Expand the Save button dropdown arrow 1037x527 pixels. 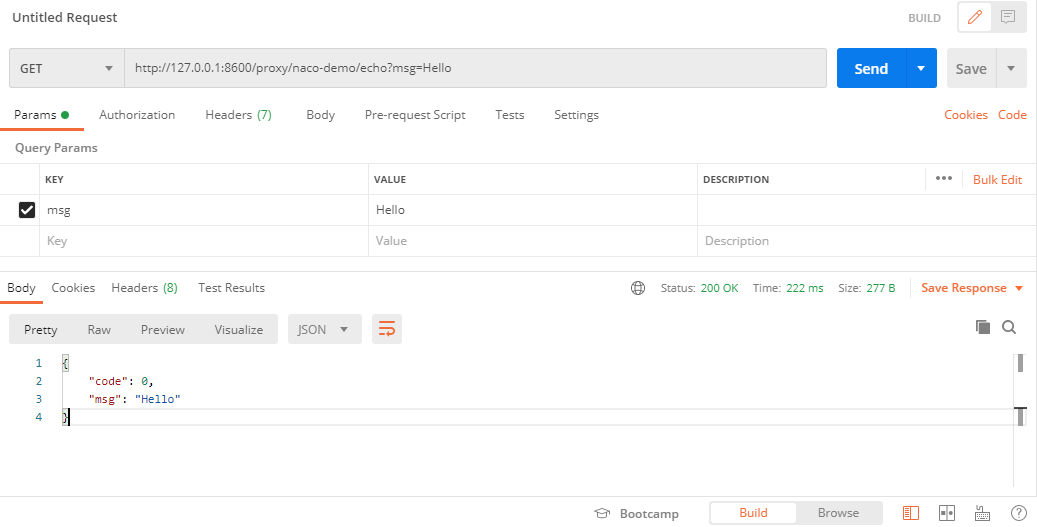pos(1011,68)
